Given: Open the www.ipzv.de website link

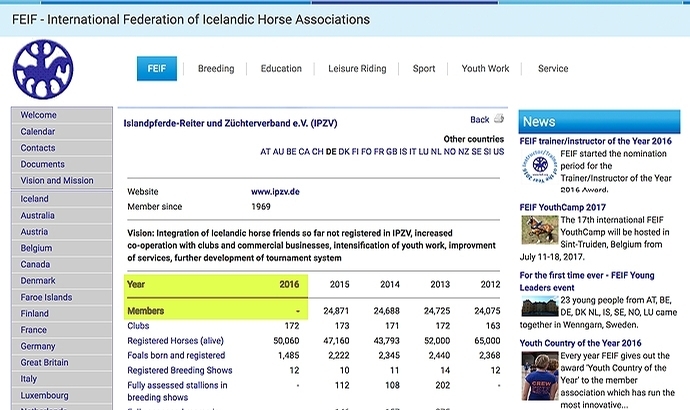Looking at the screenshot, I should coord(275,191).
